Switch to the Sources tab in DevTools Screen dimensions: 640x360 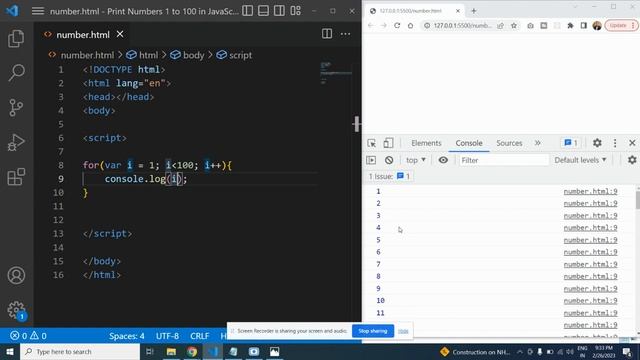coord(509,143)
